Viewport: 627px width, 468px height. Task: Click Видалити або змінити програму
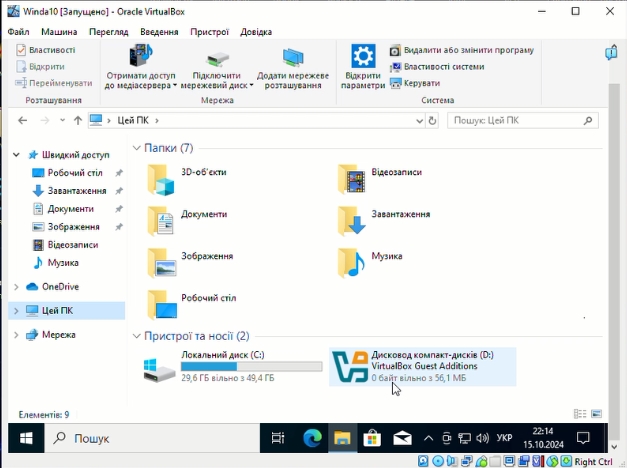point(462,50)
